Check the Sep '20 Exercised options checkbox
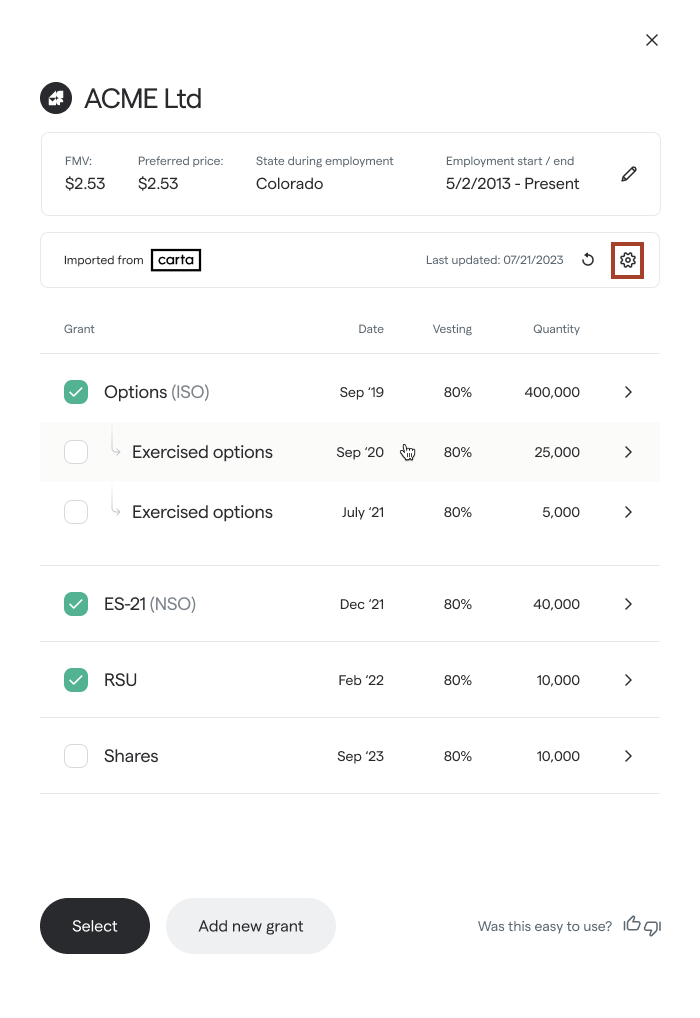The width and height of the screenshot is (700, 1018). pyautogui.click(x=76, y=452)
